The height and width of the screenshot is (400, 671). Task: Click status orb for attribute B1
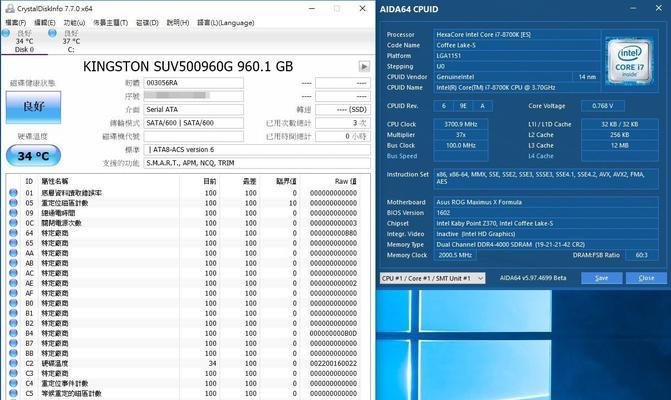pyautogui.click(x=13, y=313)
